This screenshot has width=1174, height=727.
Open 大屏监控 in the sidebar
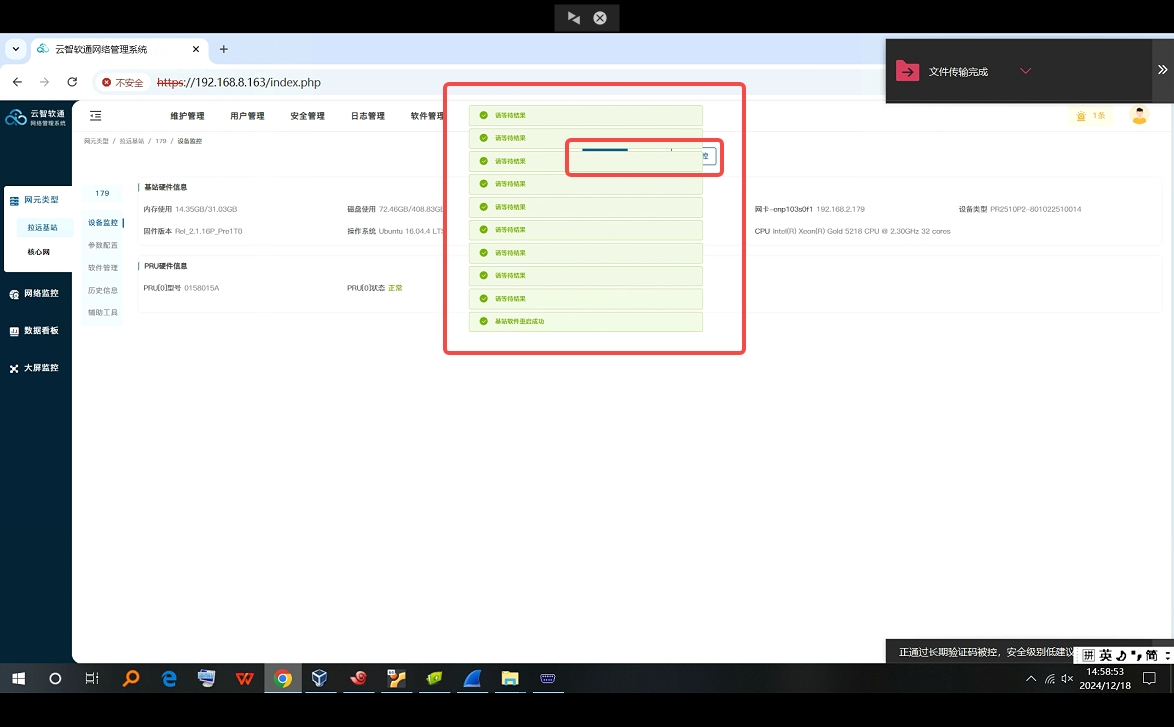click(x=35, y=368)
